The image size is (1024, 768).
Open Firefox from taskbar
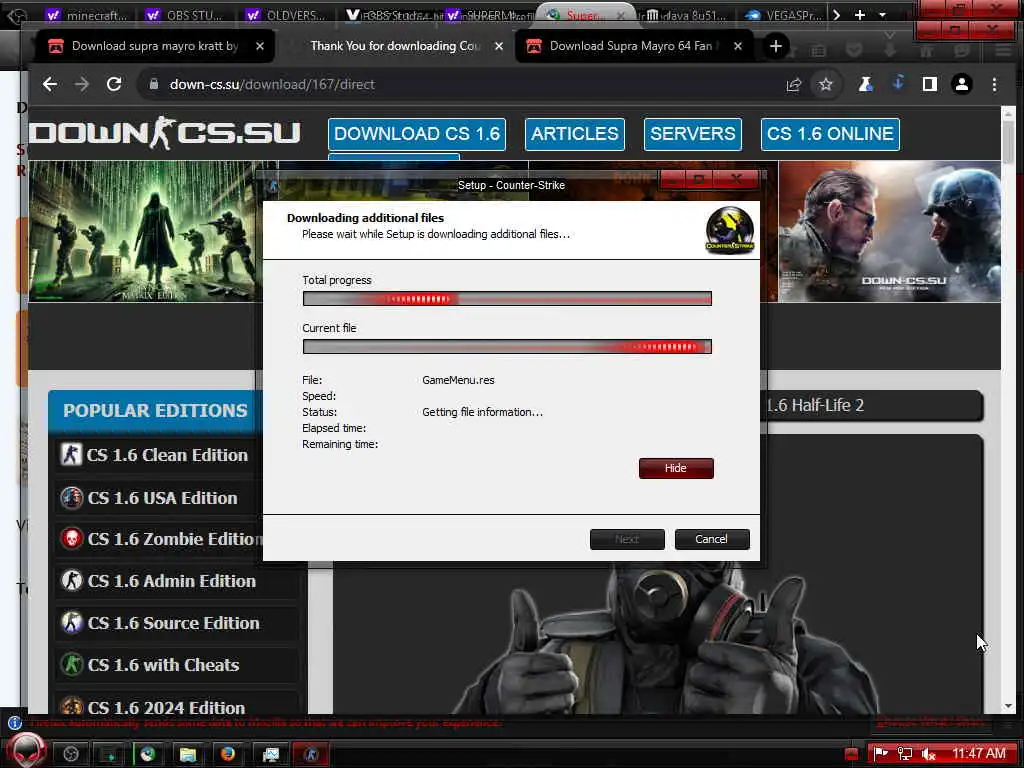tap(227, 754)
